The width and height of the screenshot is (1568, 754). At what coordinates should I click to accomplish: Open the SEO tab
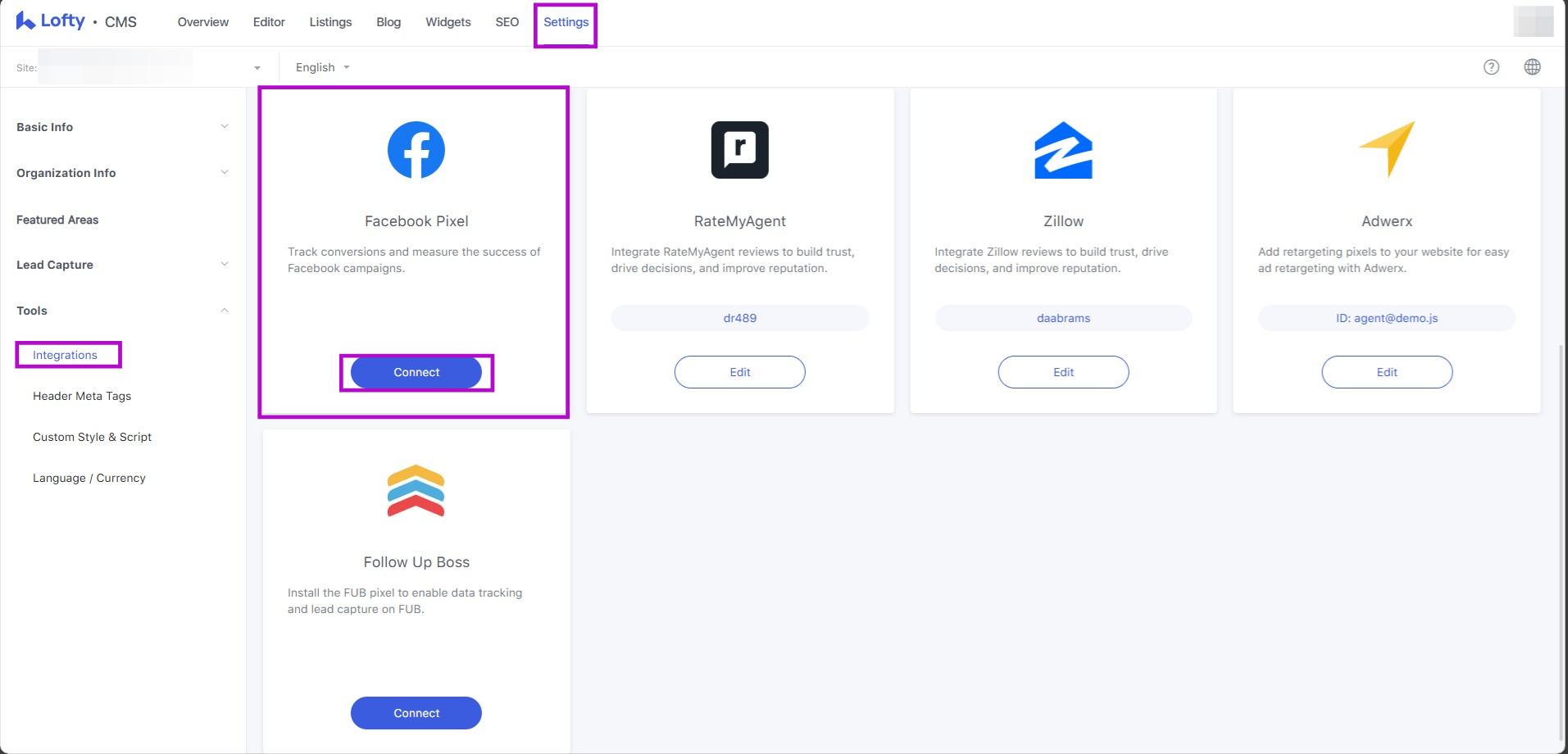[507, 22]
